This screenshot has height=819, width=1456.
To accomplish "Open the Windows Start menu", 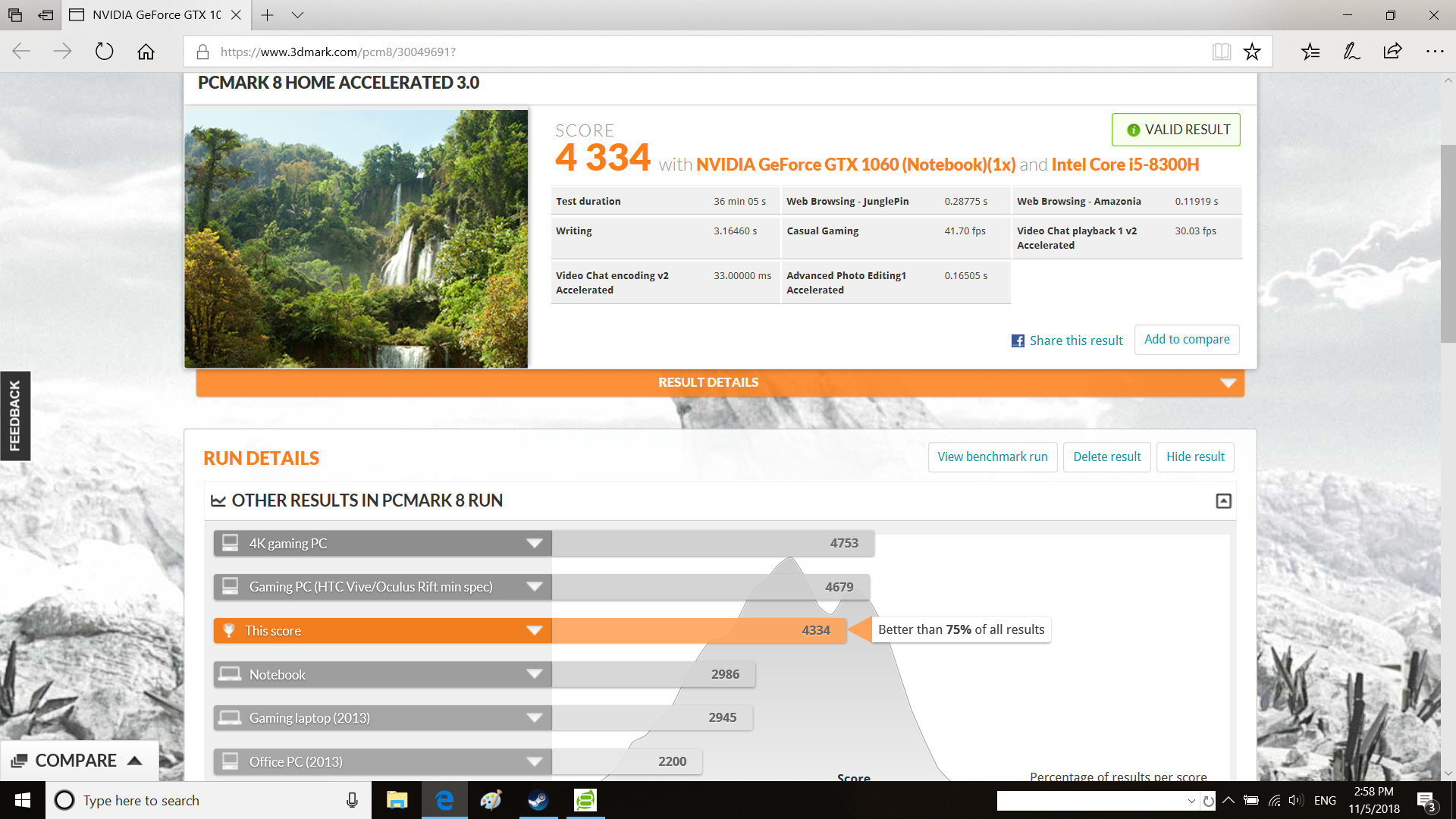I will pos(23,800).
